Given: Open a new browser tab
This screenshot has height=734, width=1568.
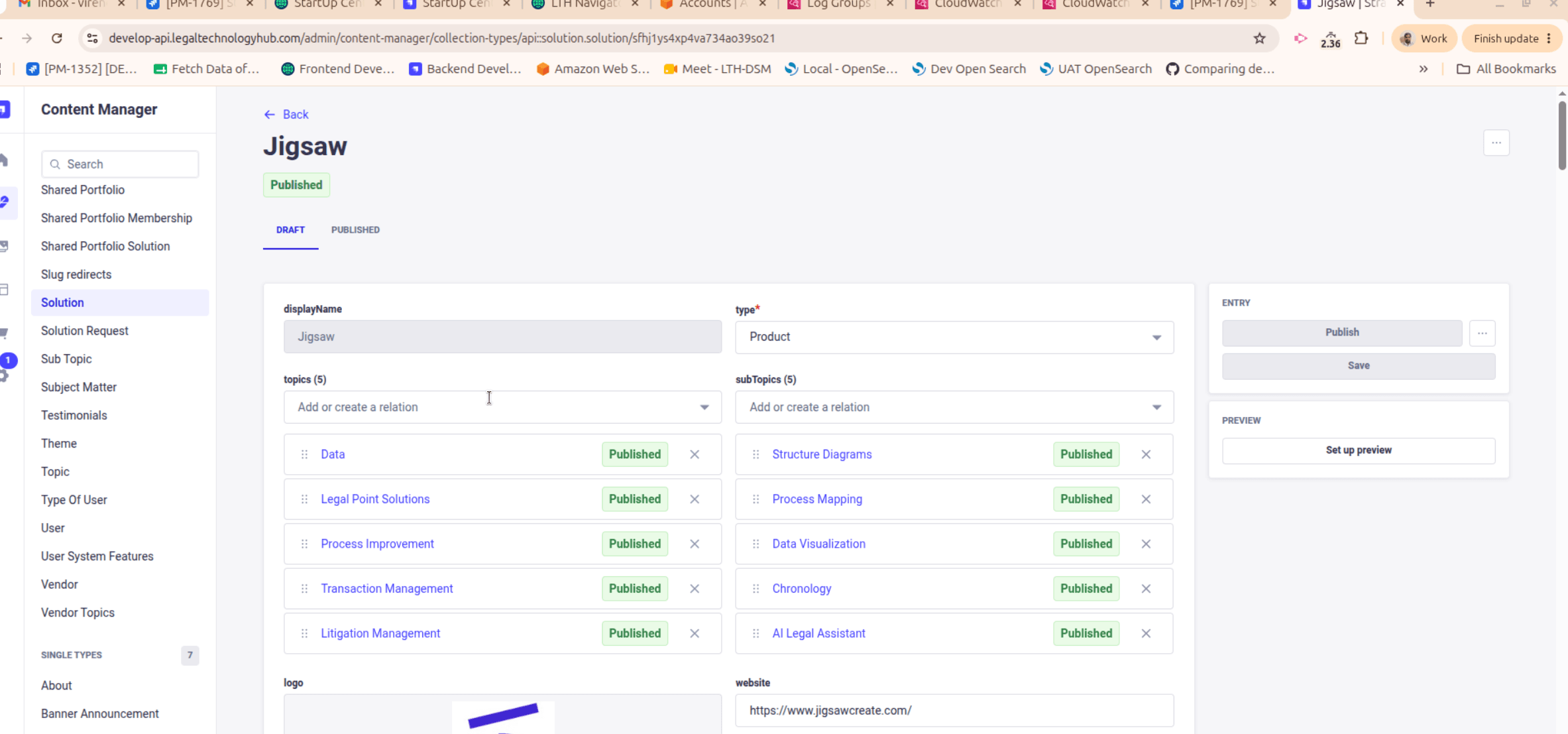Looking at the screenshot, I should tap(1430, 5).
